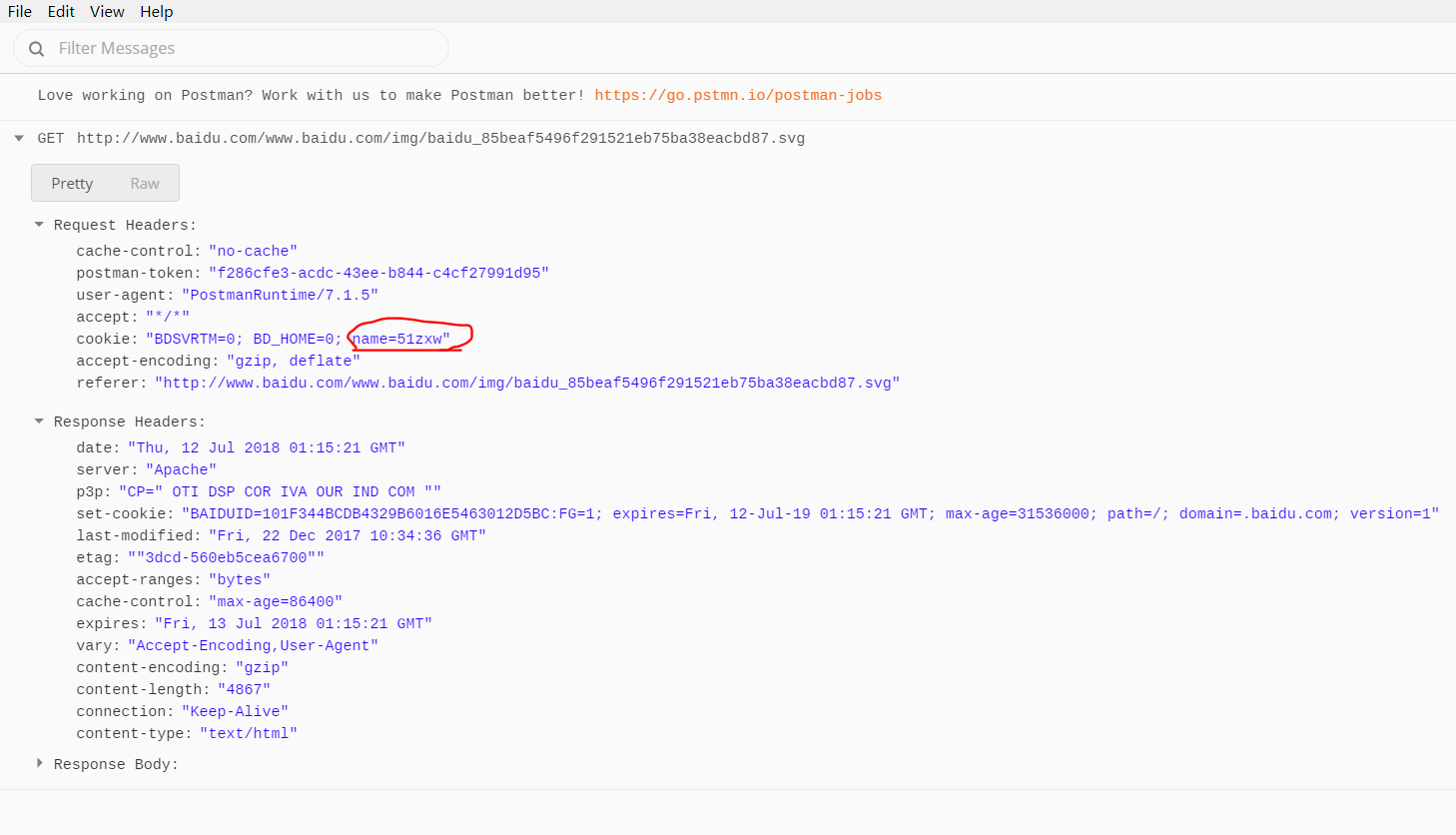Image resolution: width=1456 pixels, height=835 pixels.
Task: Open the postman-jobs hyperlink
Action: tap(738, 95)
